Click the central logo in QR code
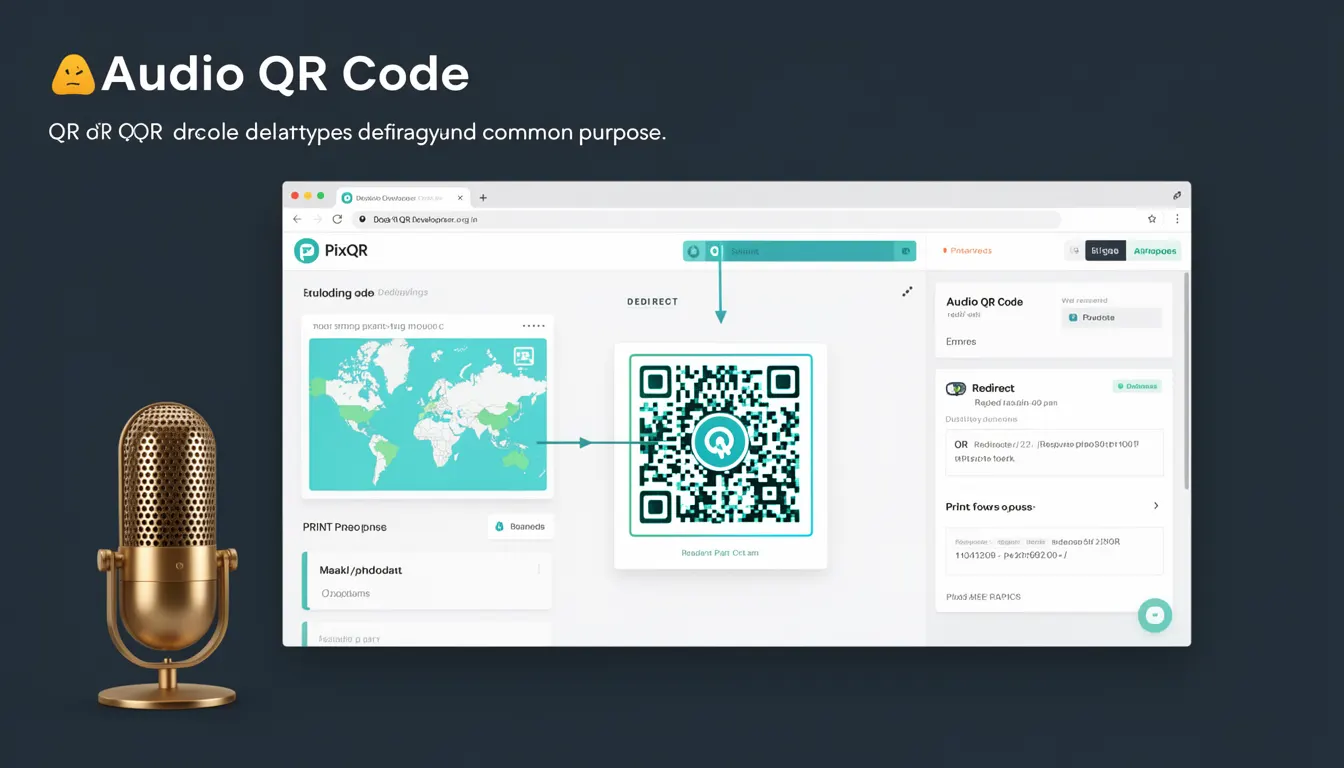The height and width of the screenshot is (768, 1344). click(720, 439)
